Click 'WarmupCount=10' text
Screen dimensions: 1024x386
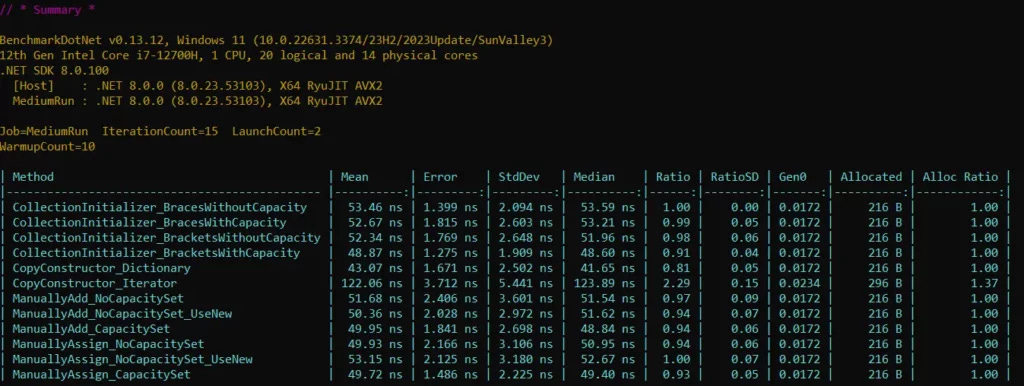pos(48,146)
